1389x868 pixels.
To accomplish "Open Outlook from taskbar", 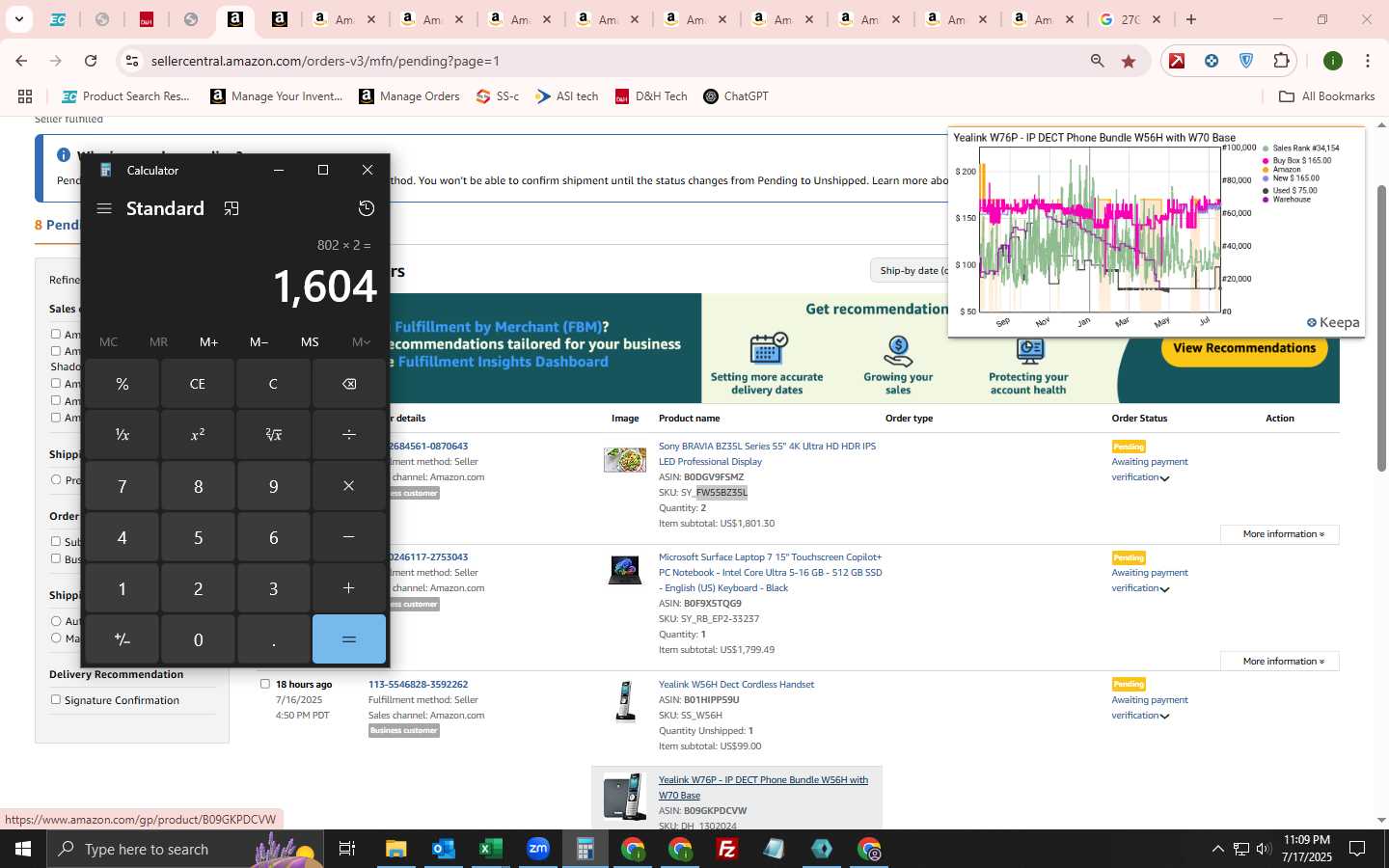I will tap(444, 849).
